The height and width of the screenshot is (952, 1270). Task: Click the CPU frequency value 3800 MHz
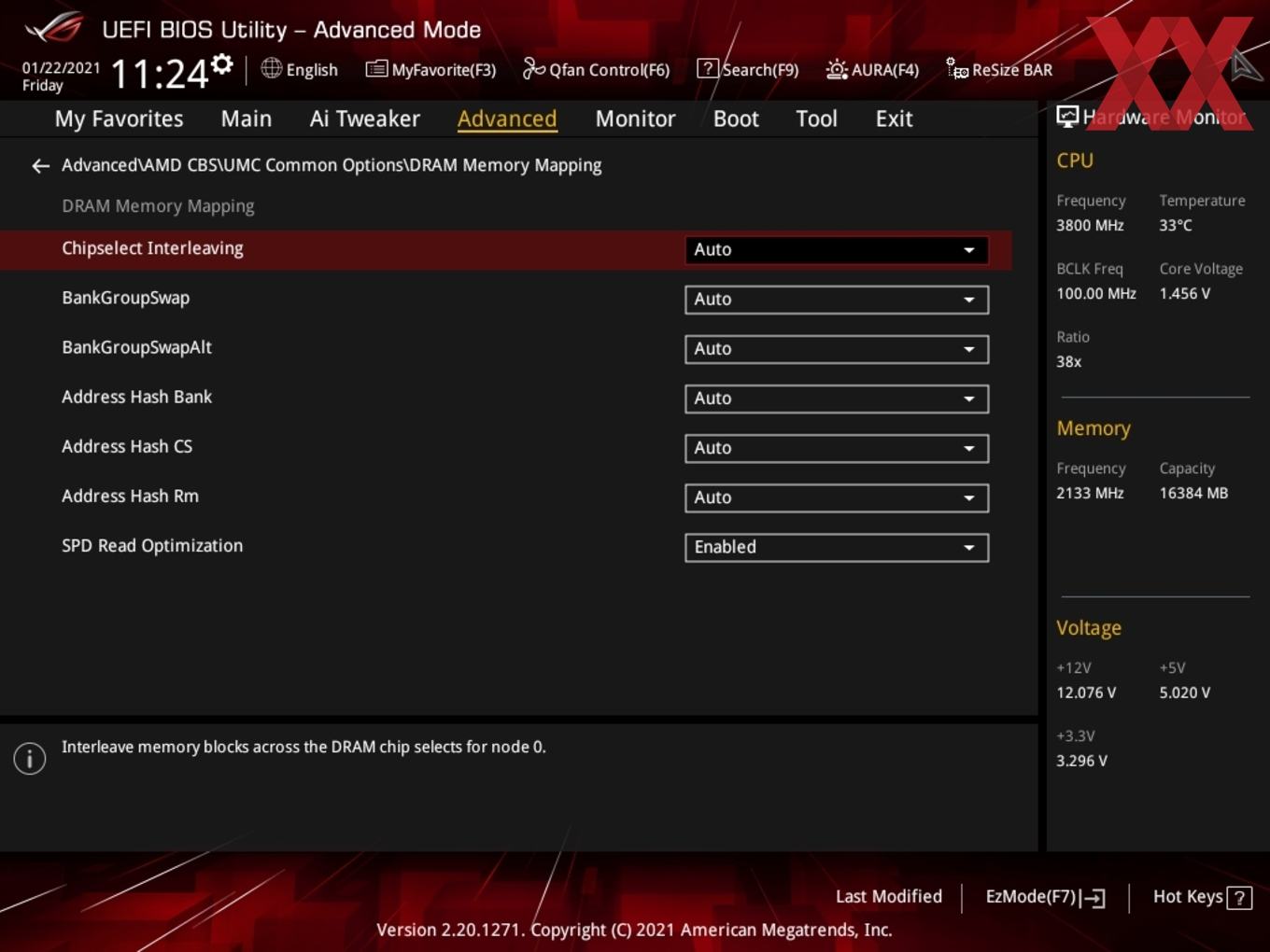coord(1090,225)
